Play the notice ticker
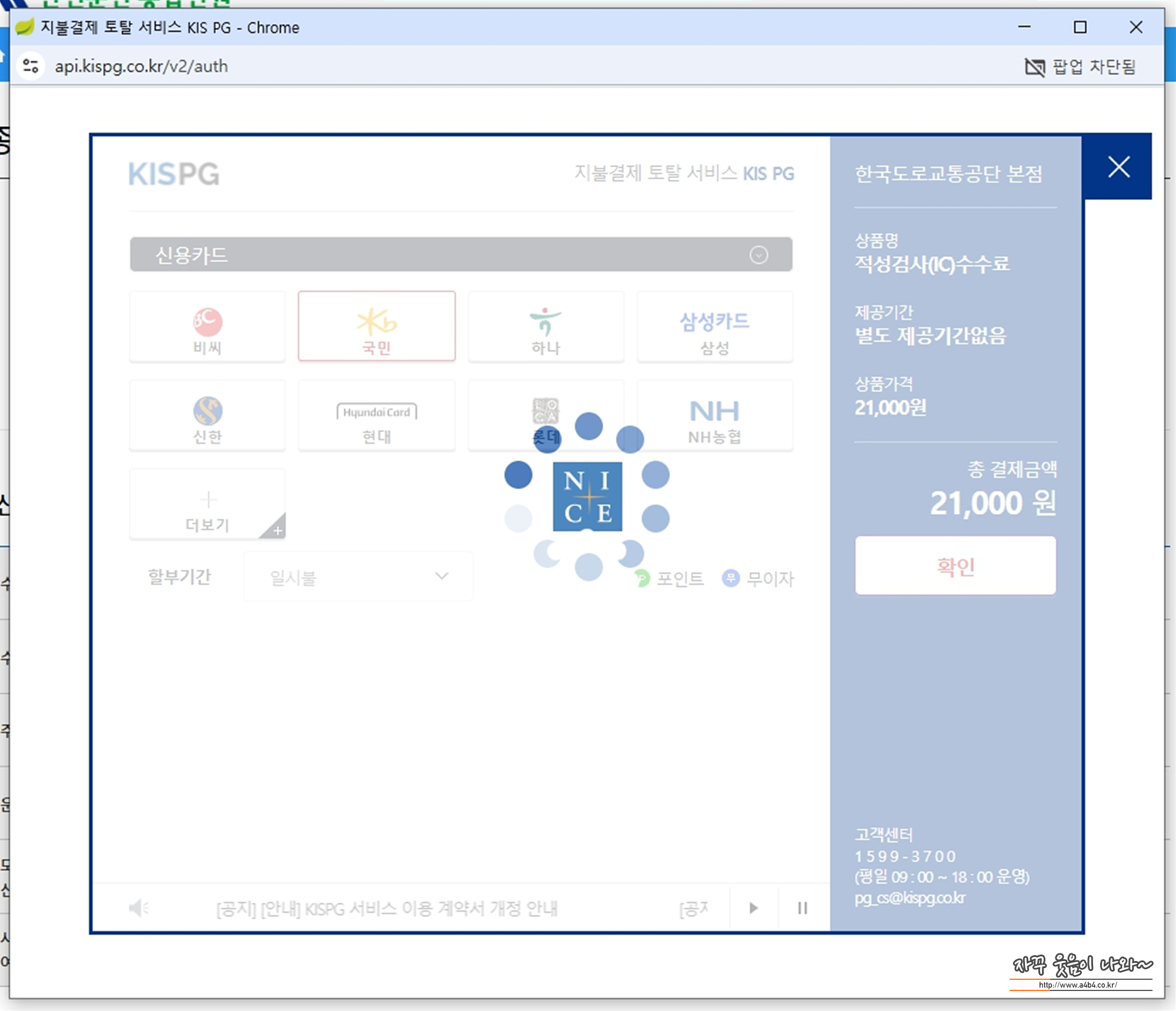 pos(753,908)
